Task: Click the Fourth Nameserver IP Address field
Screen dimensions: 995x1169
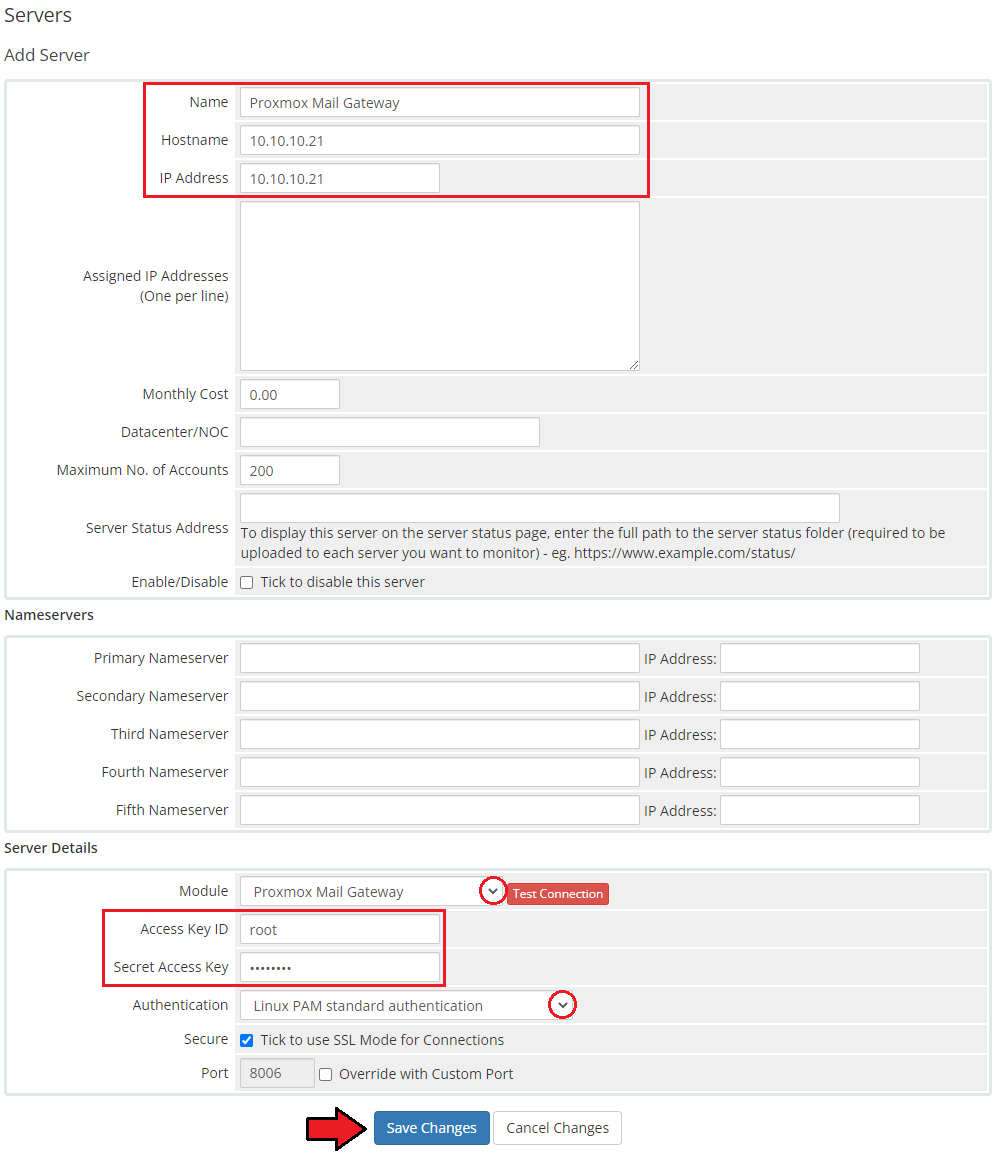Action: [x=819, y=772]
